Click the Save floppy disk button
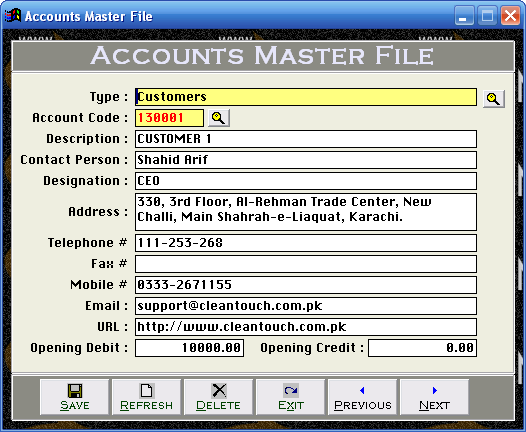Viewport: 526px width, 432px height. (x=74, y=397)
